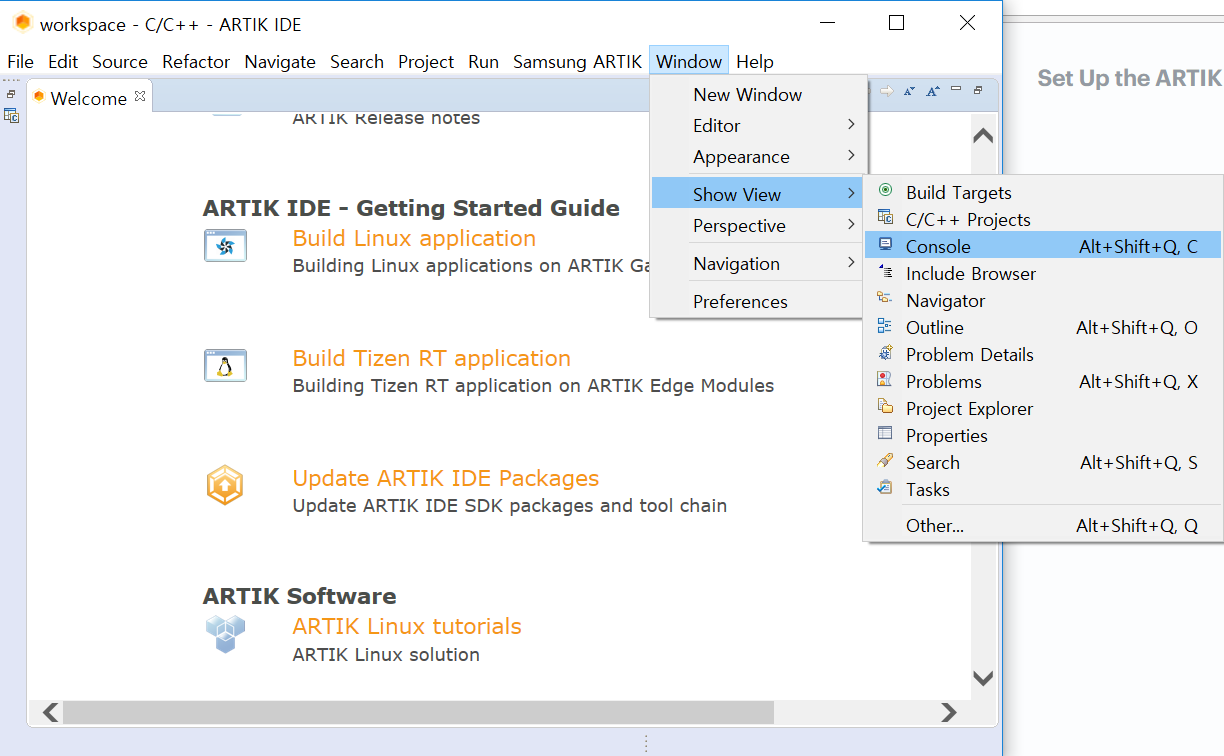The width and height of the screenshot is (1224, 756).
Task: Open the Run menu
Action: tap(483, 61)
